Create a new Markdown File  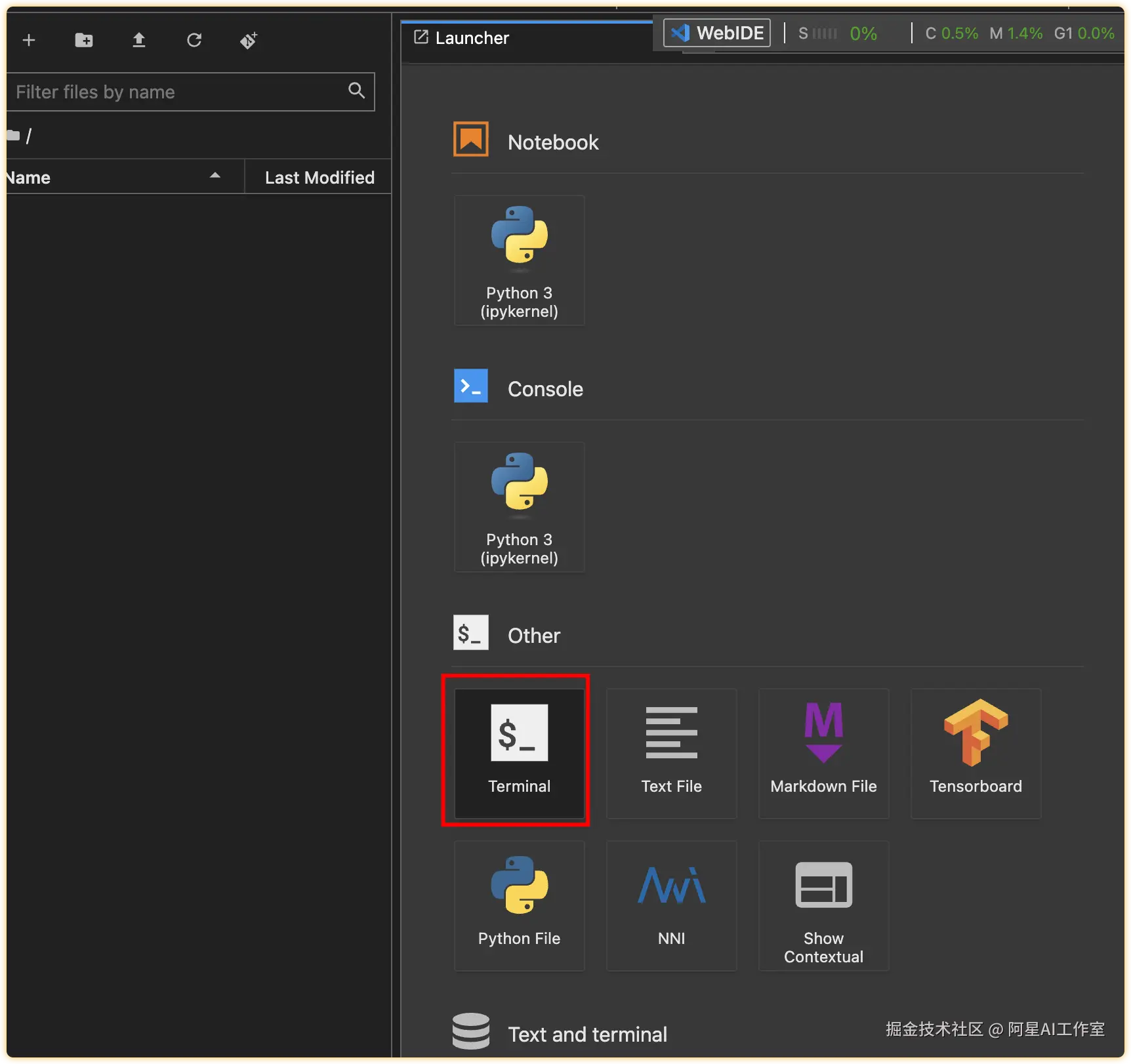pos(824,754)
